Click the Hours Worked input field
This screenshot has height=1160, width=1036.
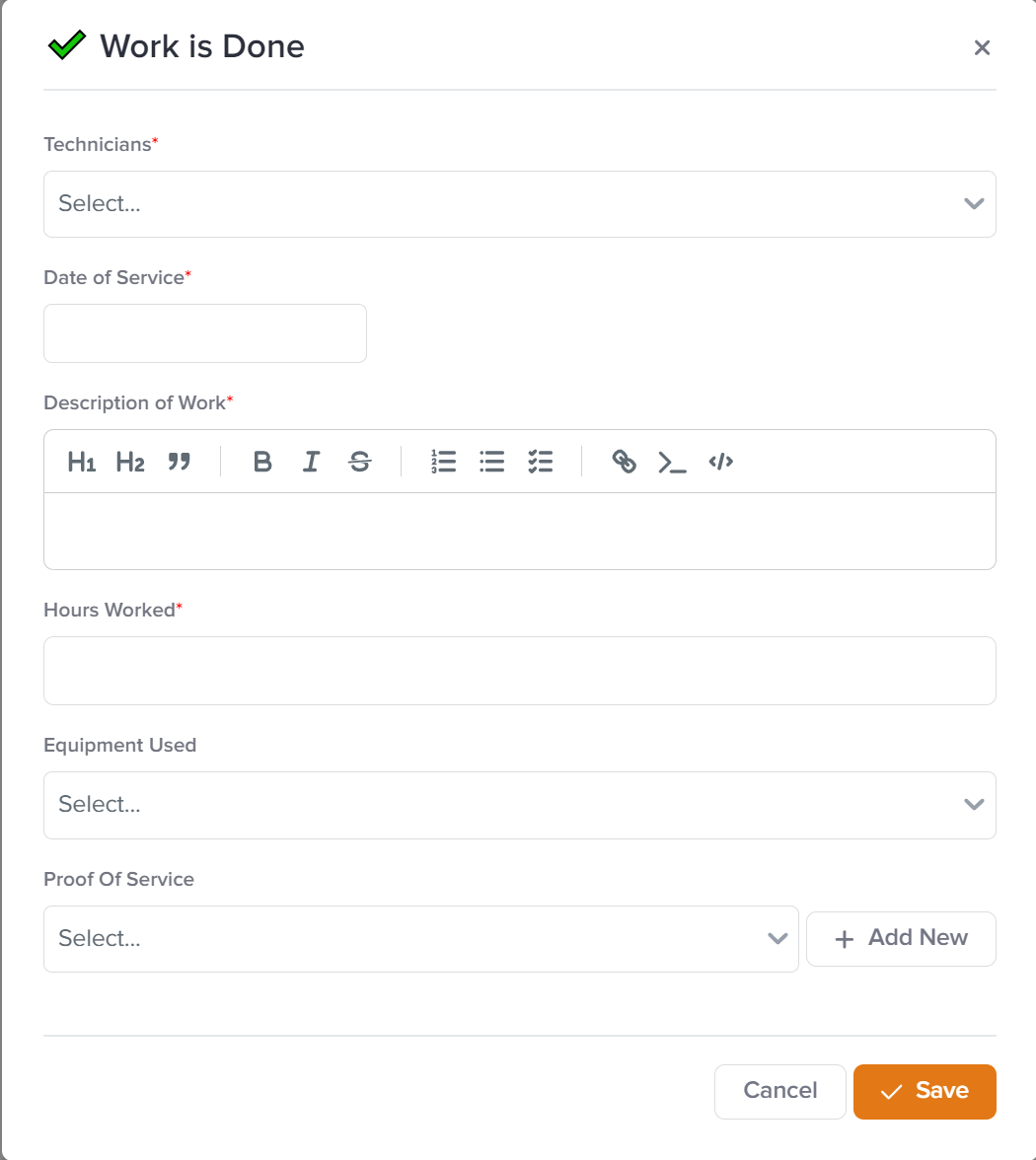click(x=520, y=671)
